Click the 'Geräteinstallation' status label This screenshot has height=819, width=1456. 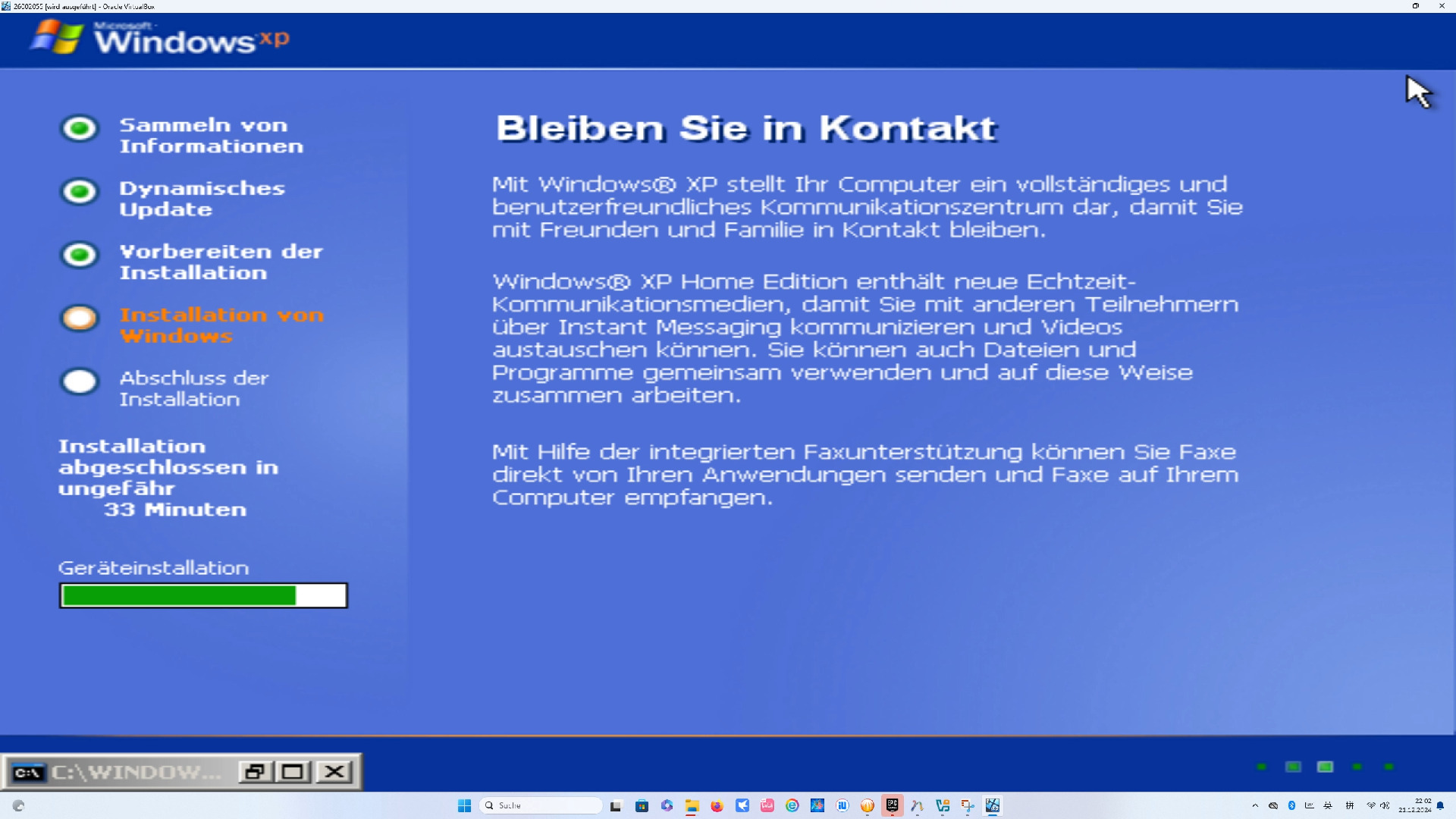click(153, 568)
